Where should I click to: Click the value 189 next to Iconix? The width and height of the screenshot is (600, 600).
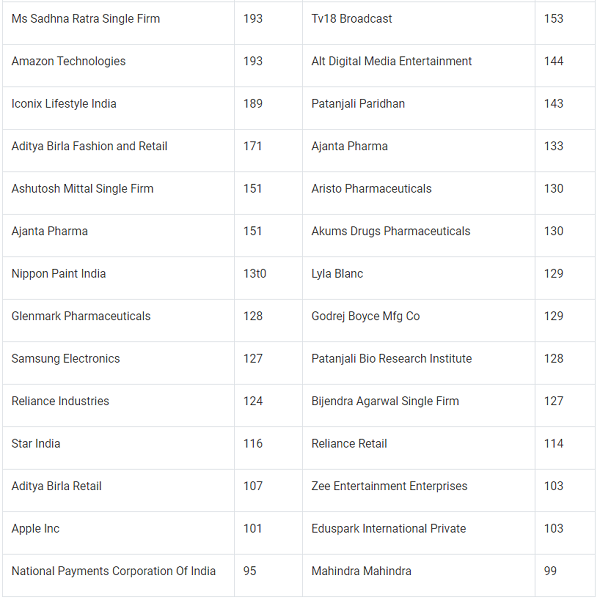pos(253,104)
